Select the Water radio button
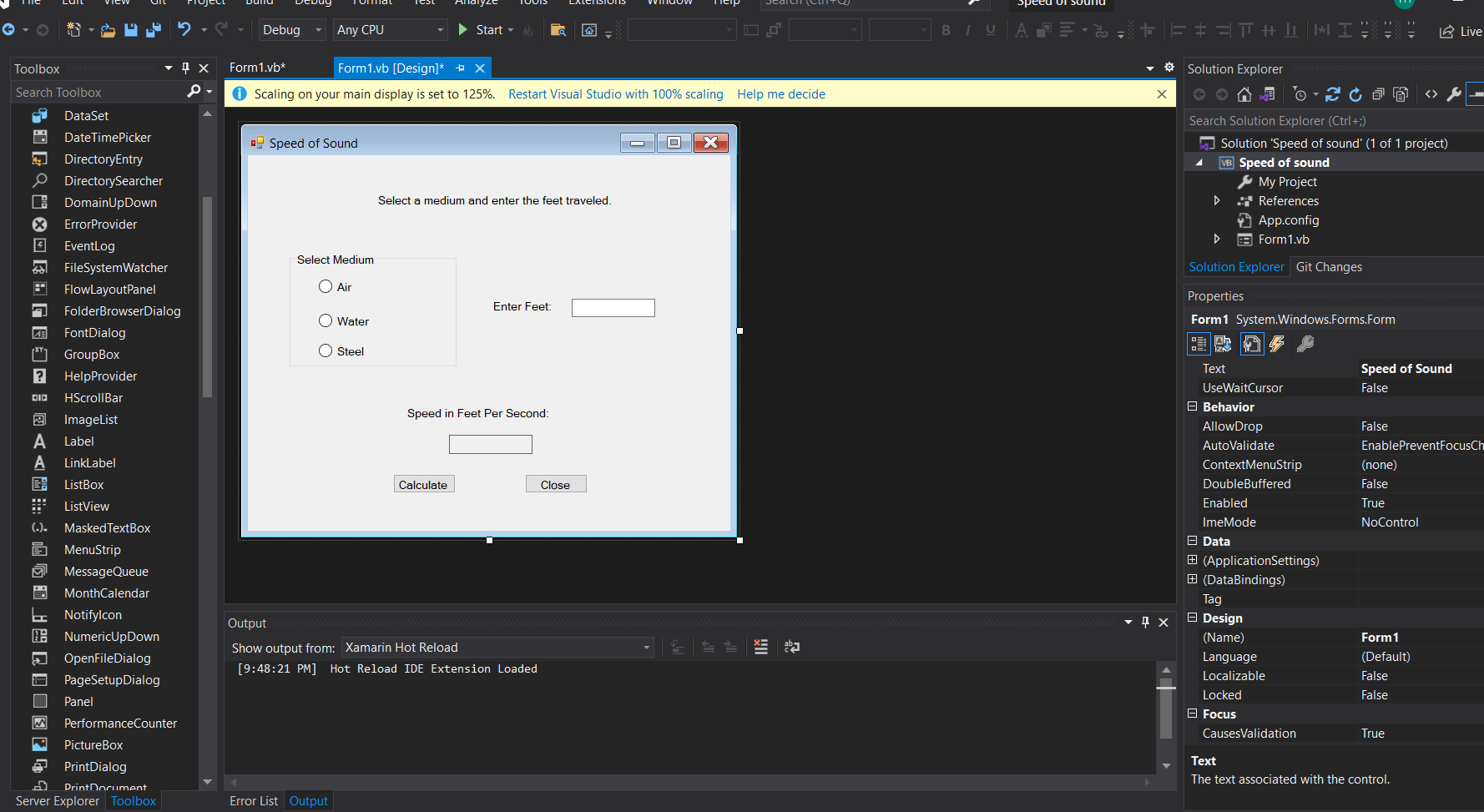 326,320
